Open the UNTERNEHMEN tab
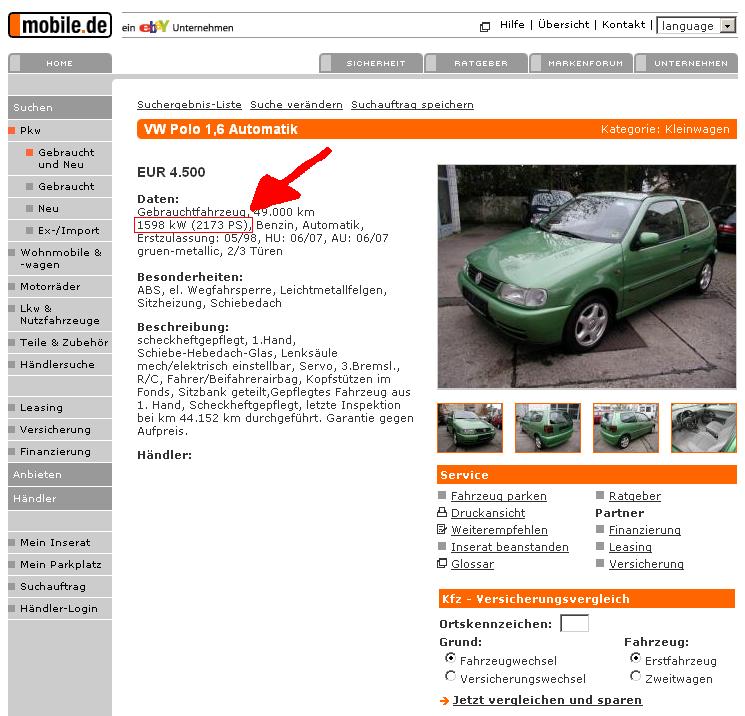745x716 pixels. point(686,63)
